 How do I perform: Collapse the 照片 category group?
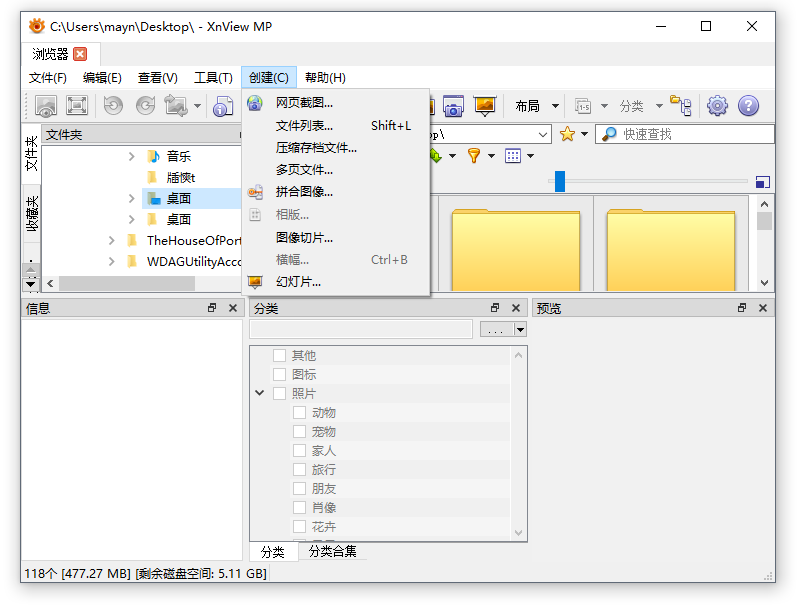click(260, 393)
